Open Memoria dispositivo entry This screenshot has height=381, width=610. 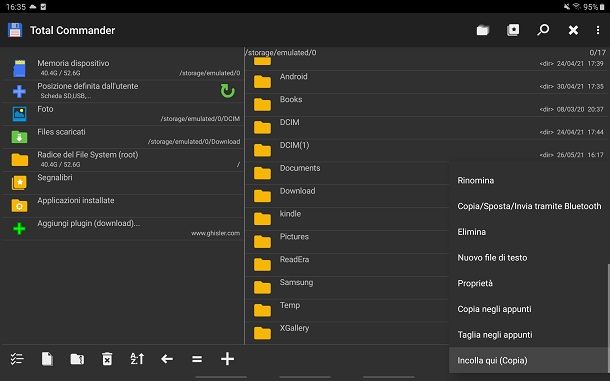[122, 68]
